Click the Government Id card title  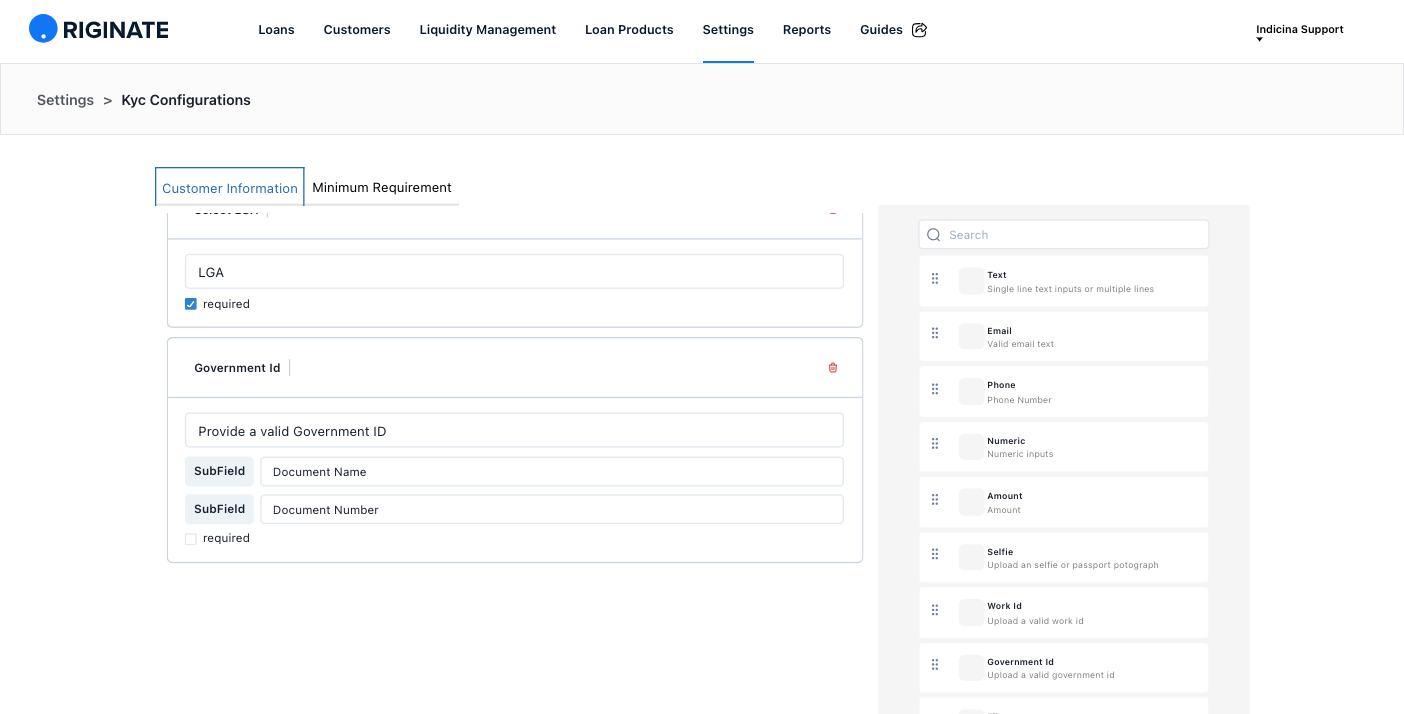(237, 368)
